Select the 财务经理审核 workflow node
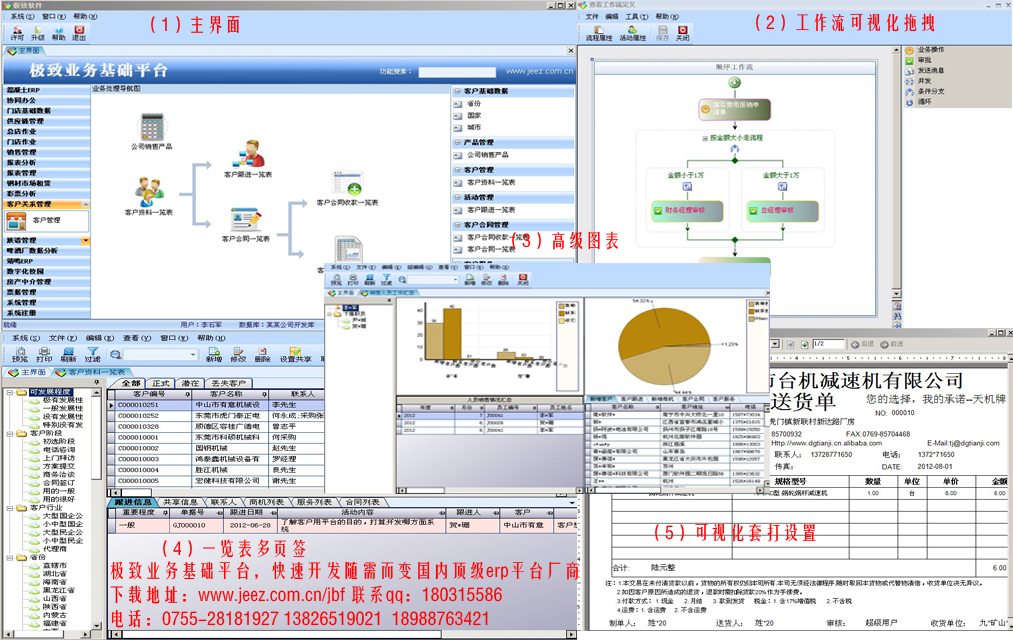Screen dimensions: 1013x640 687,211
